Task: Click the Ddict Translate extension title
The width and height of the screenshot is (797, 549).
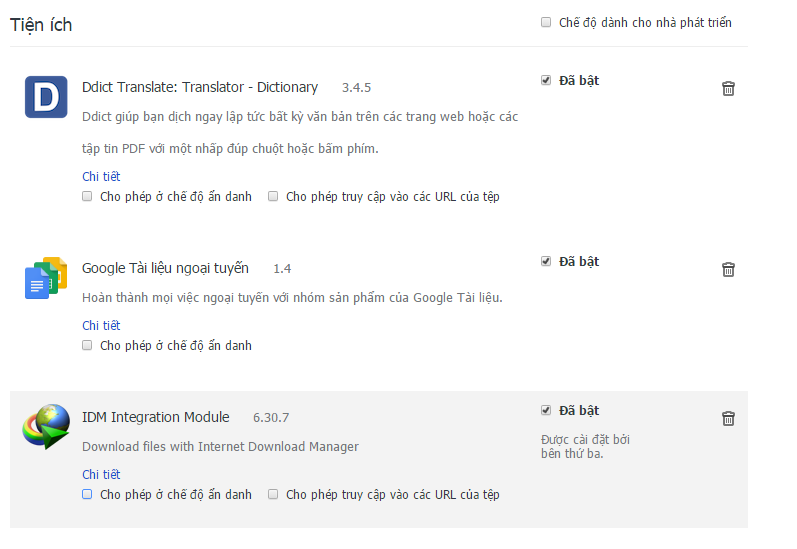Action: (x=200, y=87)
